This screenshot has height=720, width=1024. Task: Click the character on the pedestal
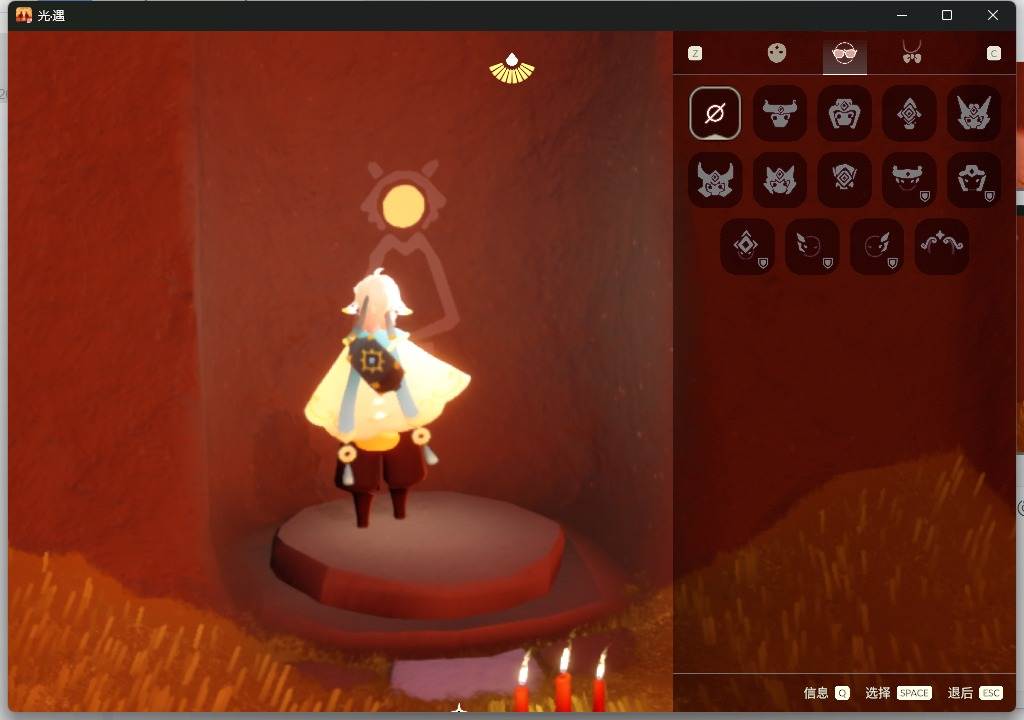tap(385, 399)
